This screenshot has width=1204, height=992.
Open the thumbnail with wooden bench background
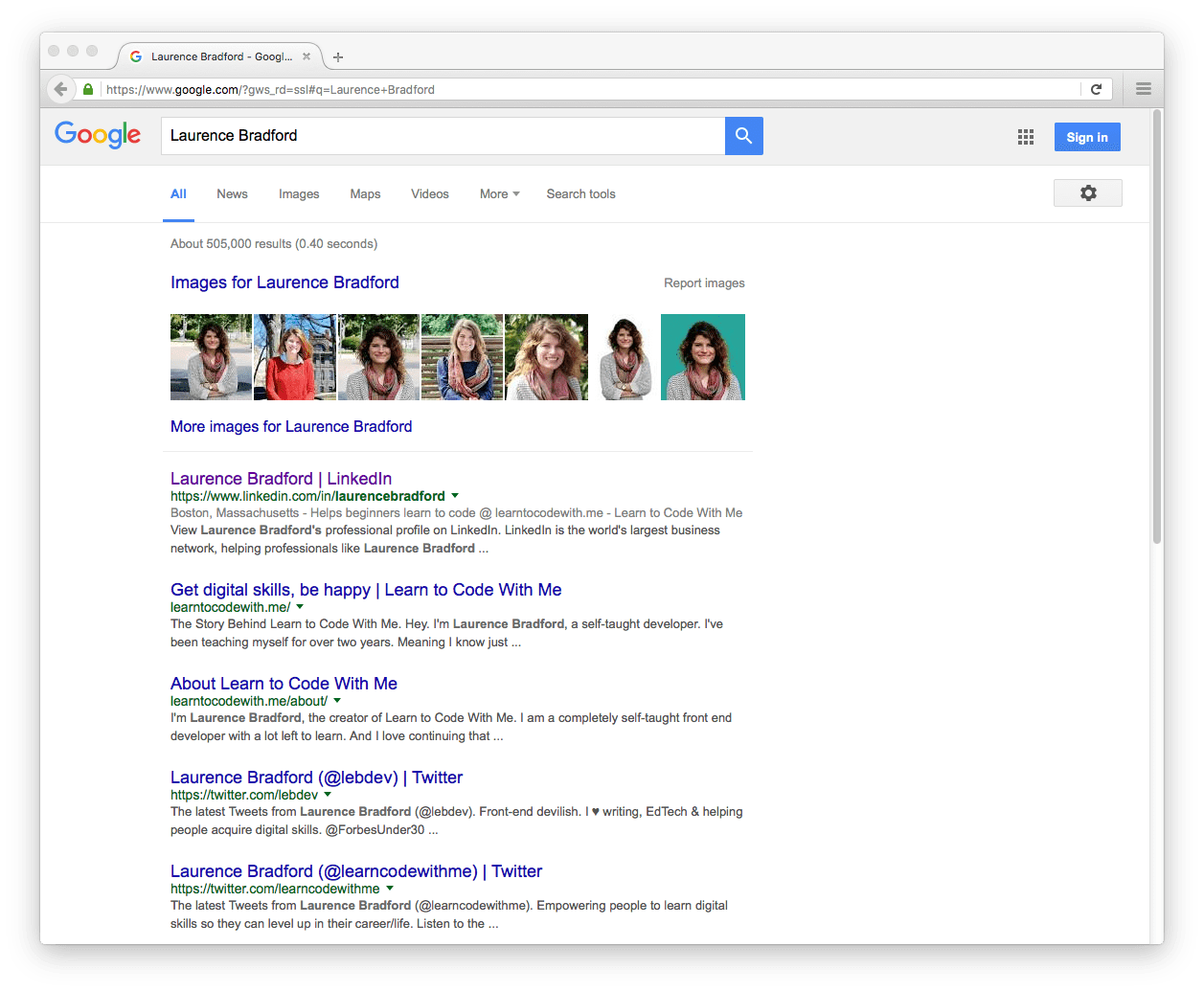click(462, 357)
